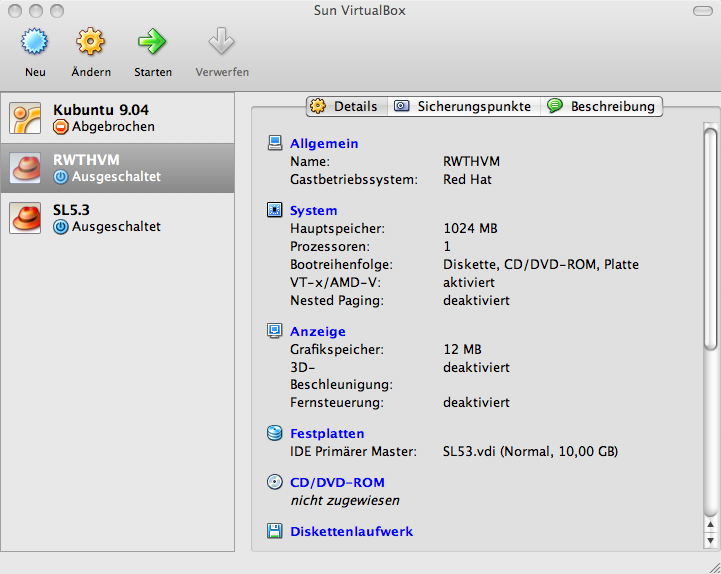The width and height of the screenshot is (721, 574).
Task: Click the power-off status icon of SL5.3
Action: (x=61, y=227)
